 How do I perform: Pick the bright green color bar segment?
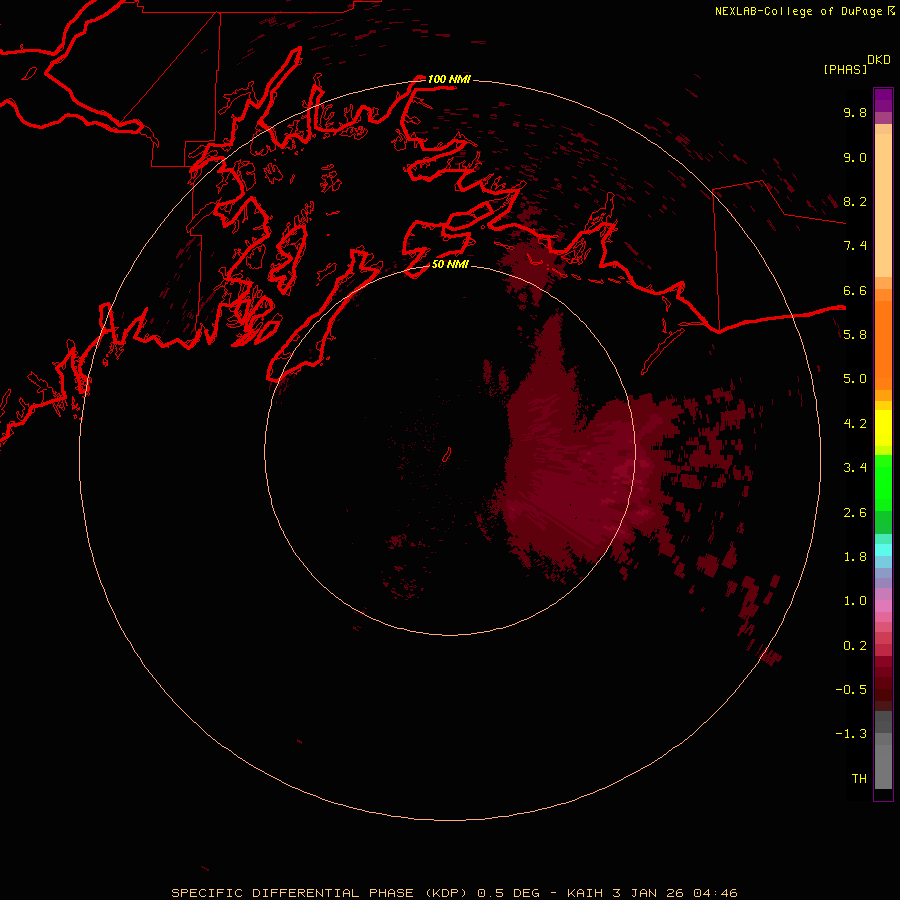(x=883, y=482)
